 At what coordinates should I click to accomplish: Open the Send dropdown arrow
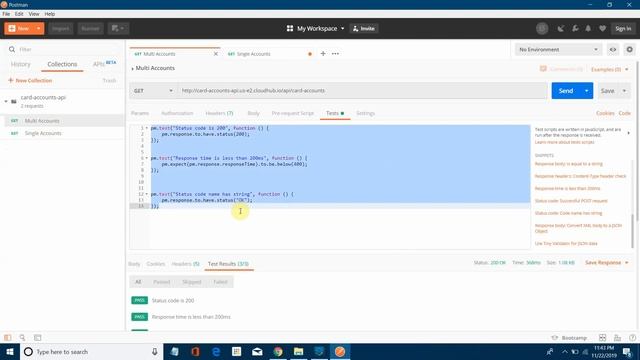[x=587, y=91]
